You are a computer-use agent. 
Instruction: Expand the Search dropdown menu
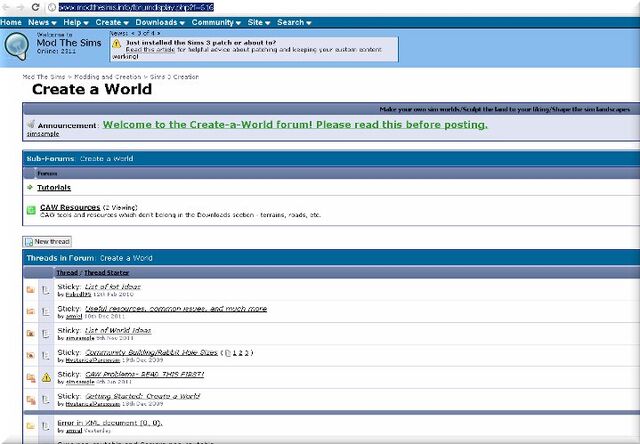click(294, 22)
